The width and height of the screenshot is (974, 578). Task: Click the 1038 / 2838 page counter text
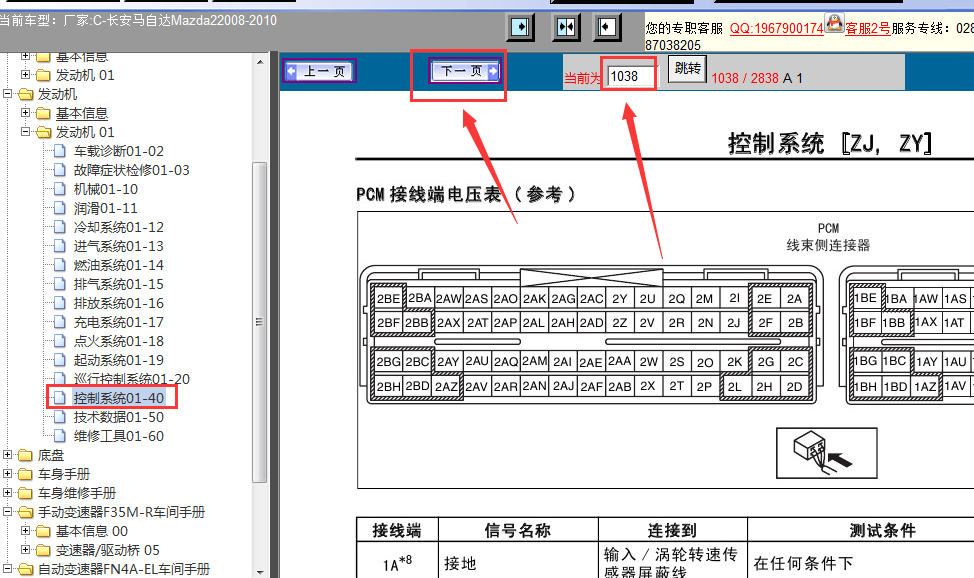(745, 78)
